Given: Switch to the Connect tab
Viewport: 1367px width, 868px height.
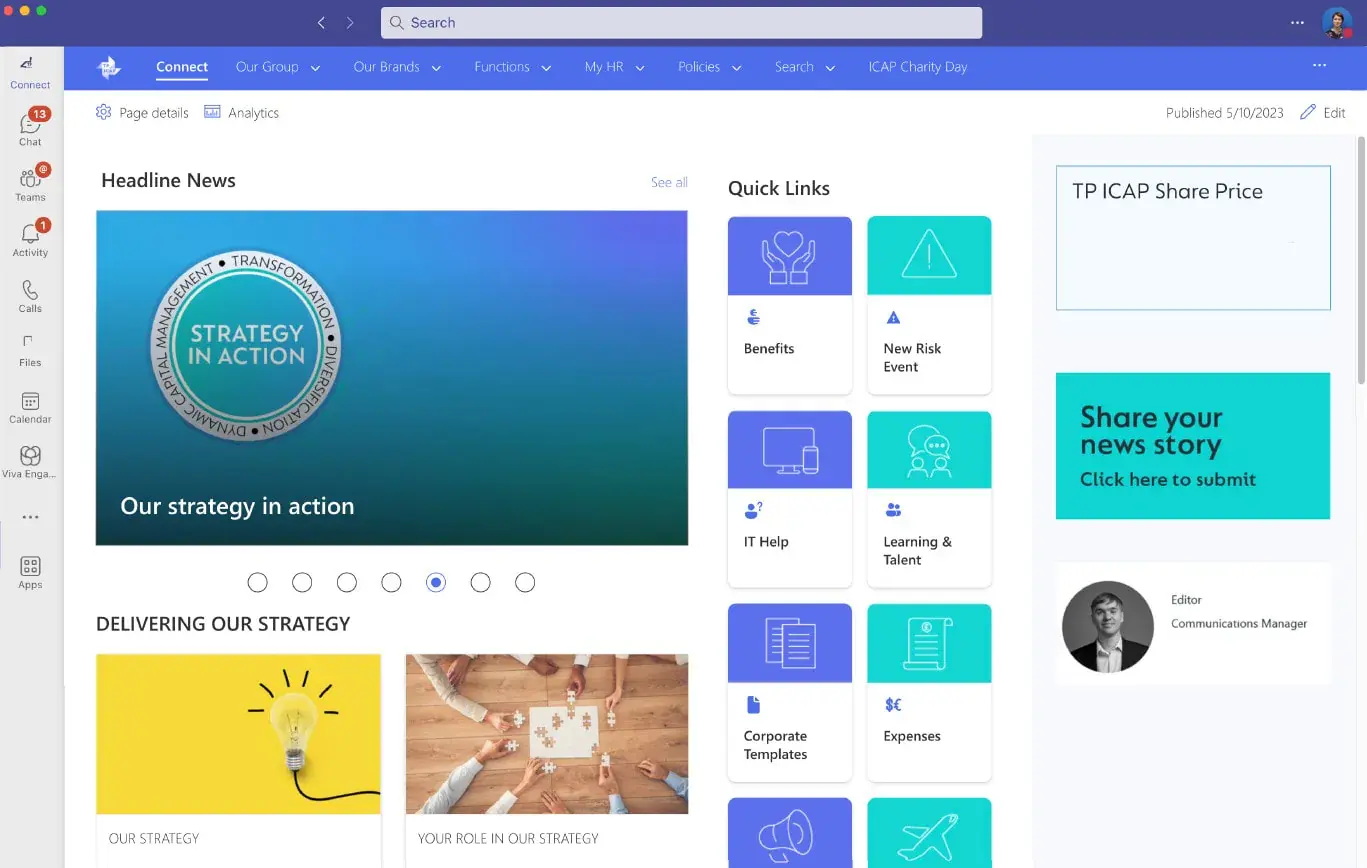Looking at the screenshot, I should point(182,67).
